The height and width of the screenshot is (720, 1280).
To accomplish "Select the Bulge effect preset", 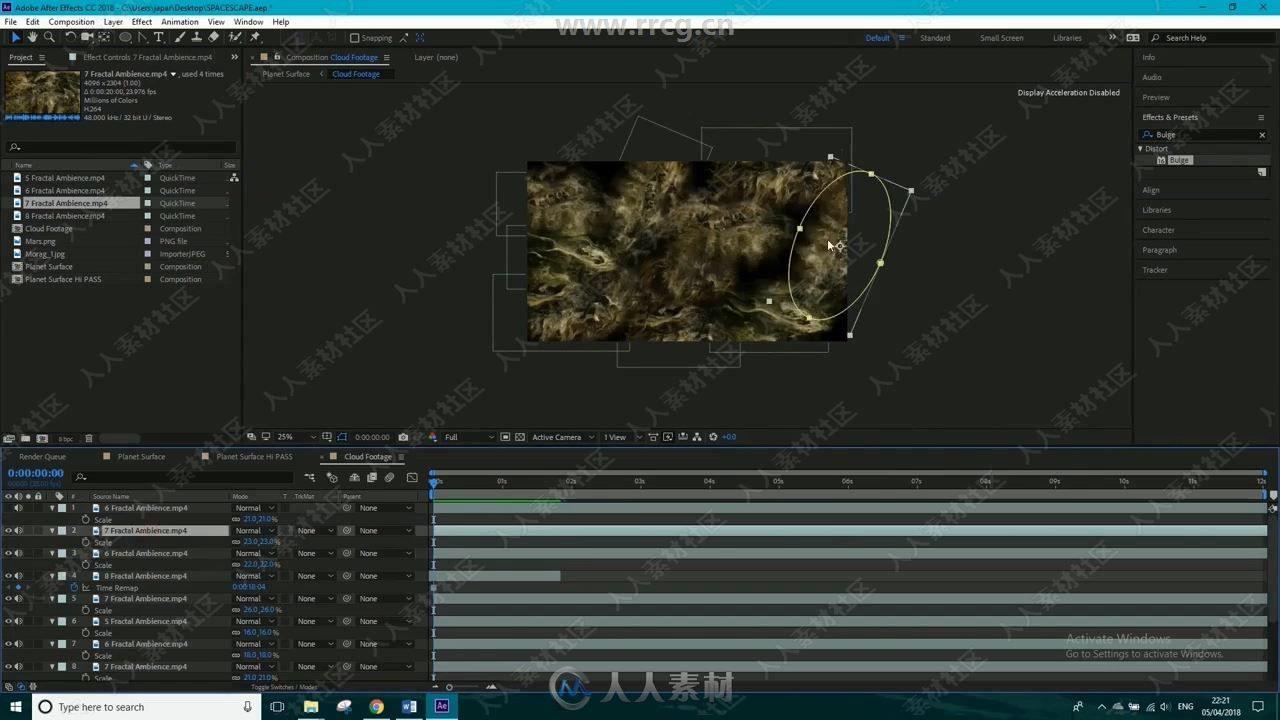I will (x=1179, y=160).
